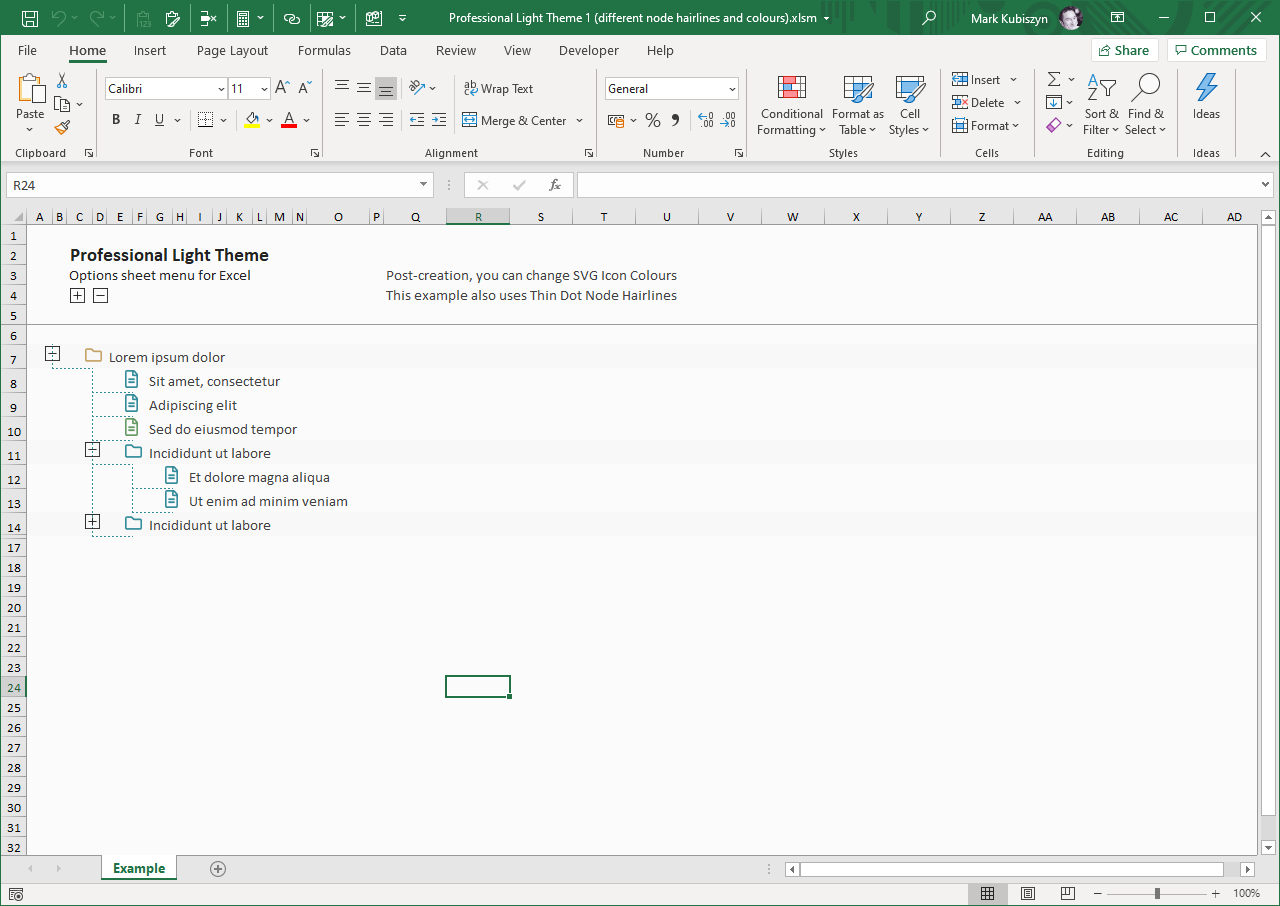This screenshot has height=906, width=1280.
Task: Click inside the Name Box field
Action: click(210, 185)
